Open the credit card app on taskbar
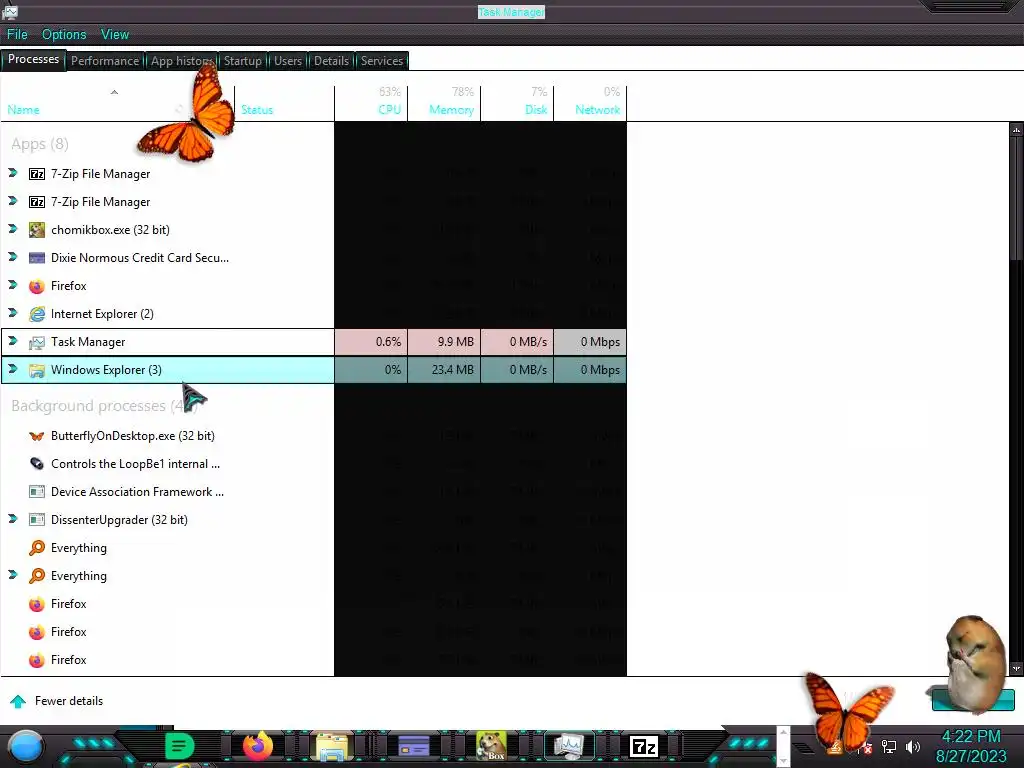Viewport: 1024px width, 768px height. tap(413, 746)
